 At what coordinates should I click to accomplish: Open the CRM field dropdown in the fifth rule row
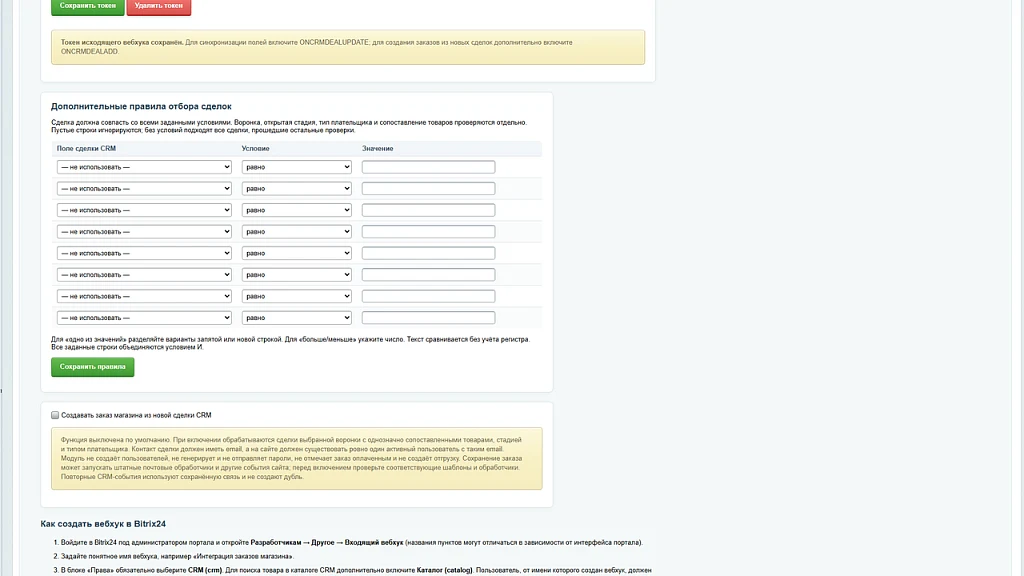(144, 253)
